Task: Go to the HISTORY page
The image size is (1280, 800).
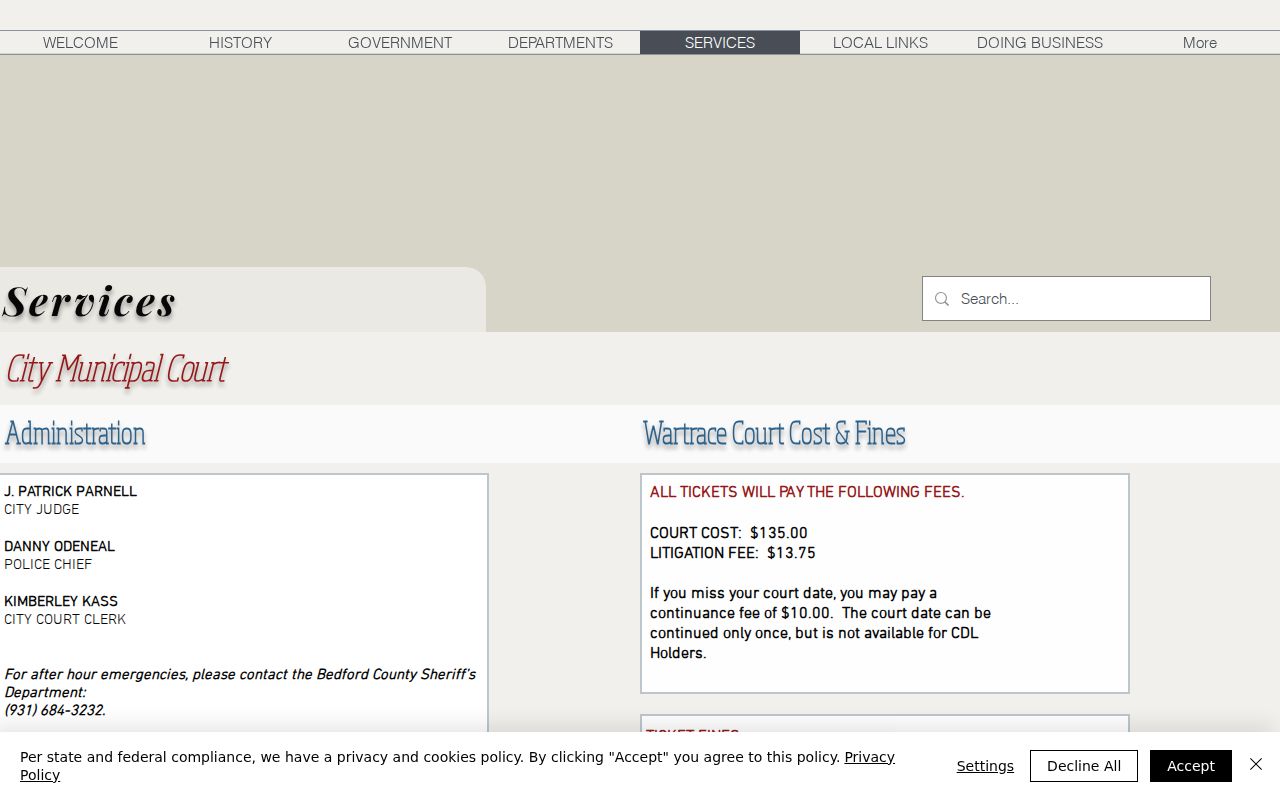Action: click(x=240, y=42)
